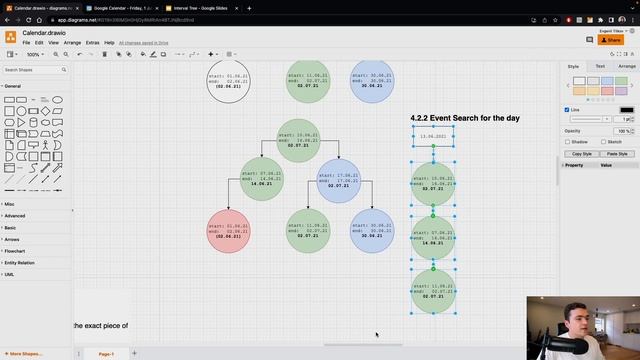Image resolution: width=640 pixels, height=360 pixels.
Task: Expand the Arrows shapes section
Action: 11,240
